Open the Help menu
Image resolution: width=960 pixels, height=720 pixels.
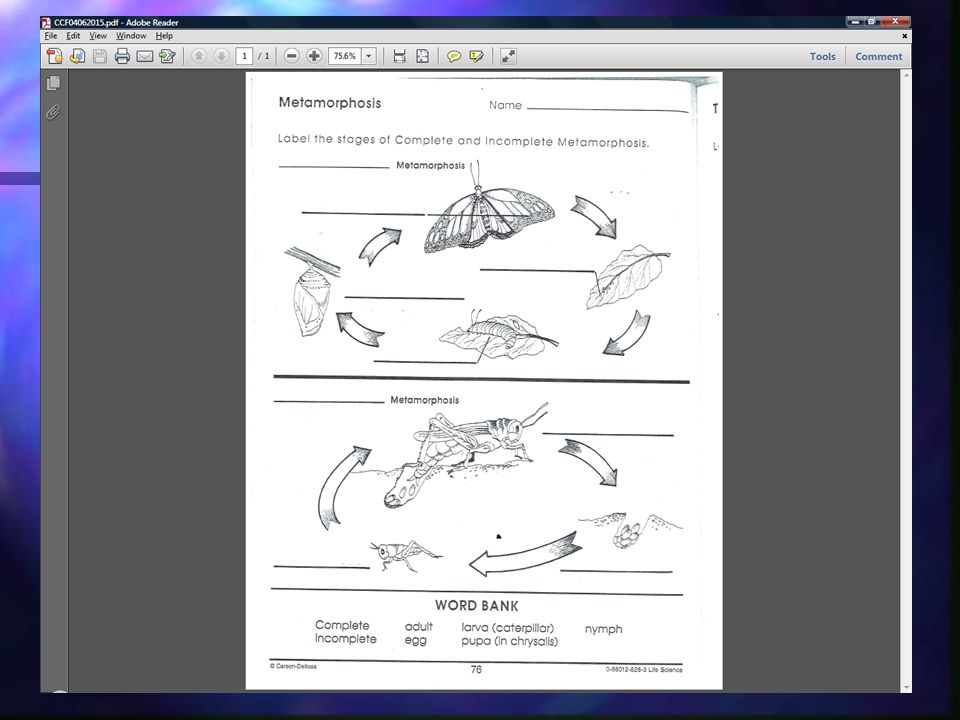[164, 36]
